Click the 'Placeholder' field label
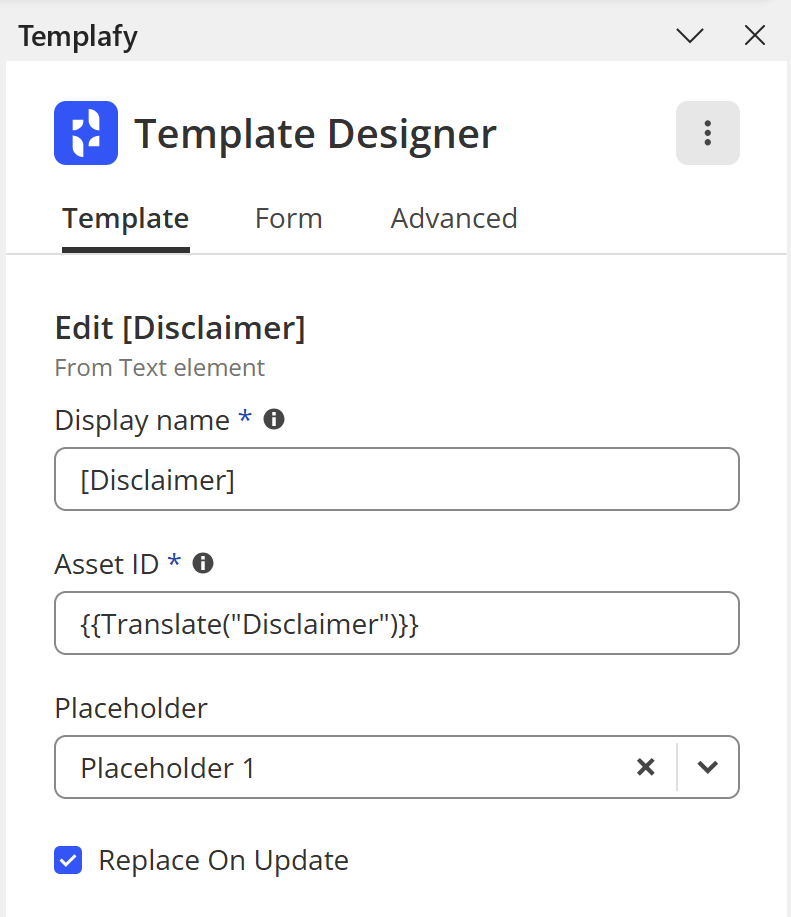791x917 pixels. (x=131, y=708)
